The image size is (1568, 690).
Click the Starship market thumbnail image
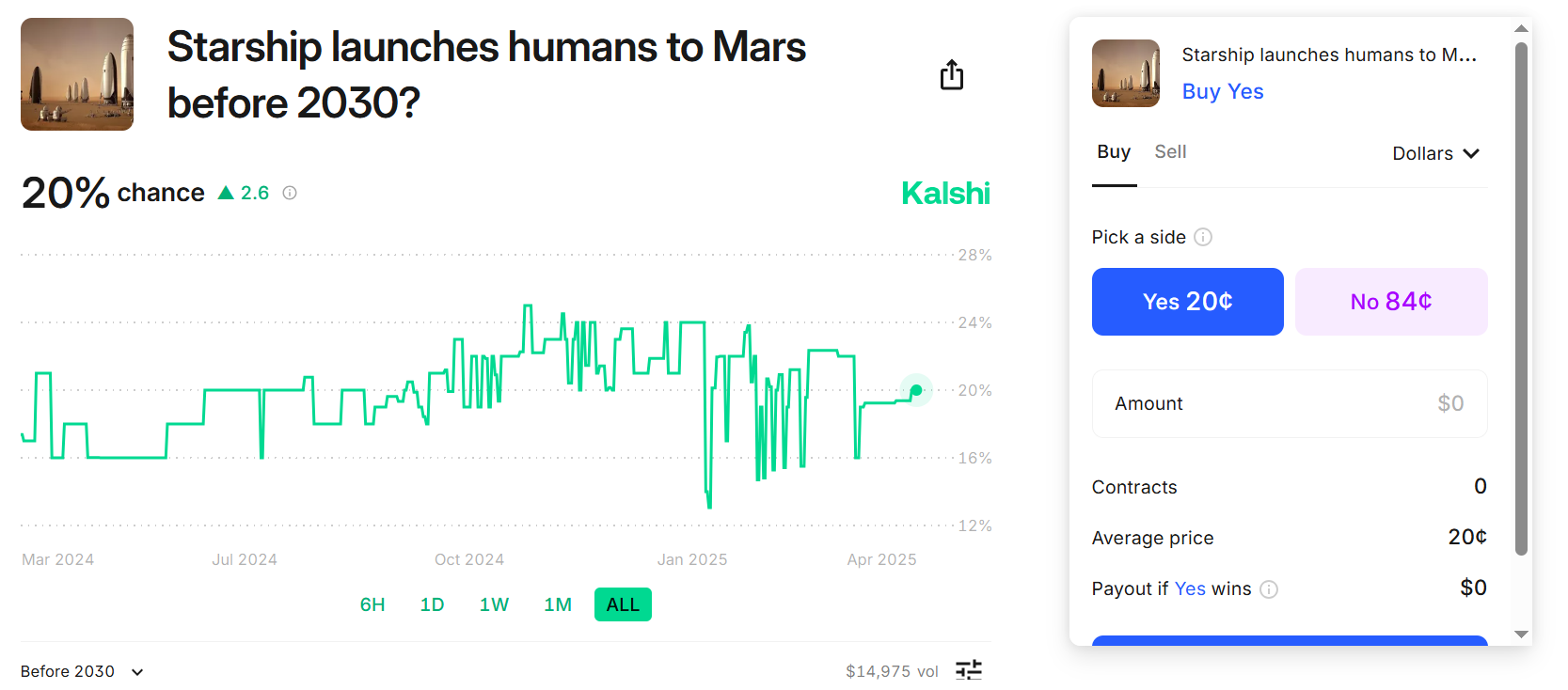(x=77, y=74)
